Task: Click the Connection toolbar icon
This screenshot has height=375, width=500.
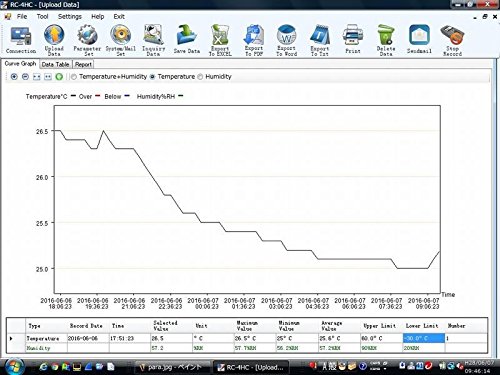Action: click(21, 36)
